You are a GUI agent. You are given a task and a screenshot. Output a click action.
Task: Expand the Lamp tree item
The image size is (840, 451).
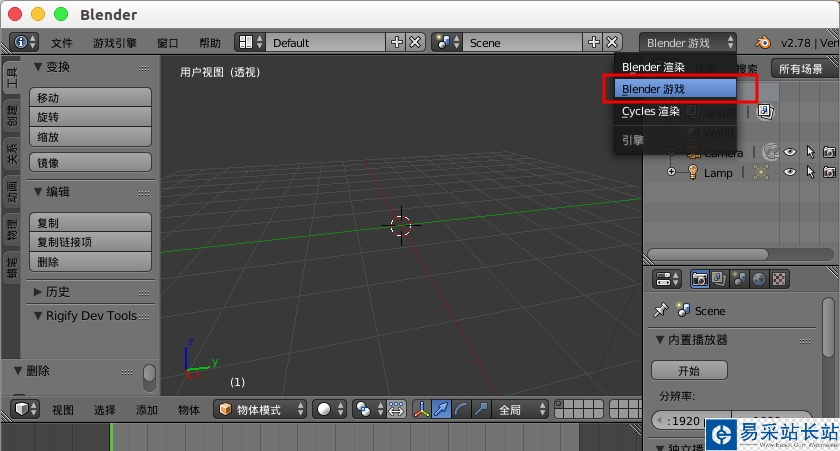(x=671, y=172)
